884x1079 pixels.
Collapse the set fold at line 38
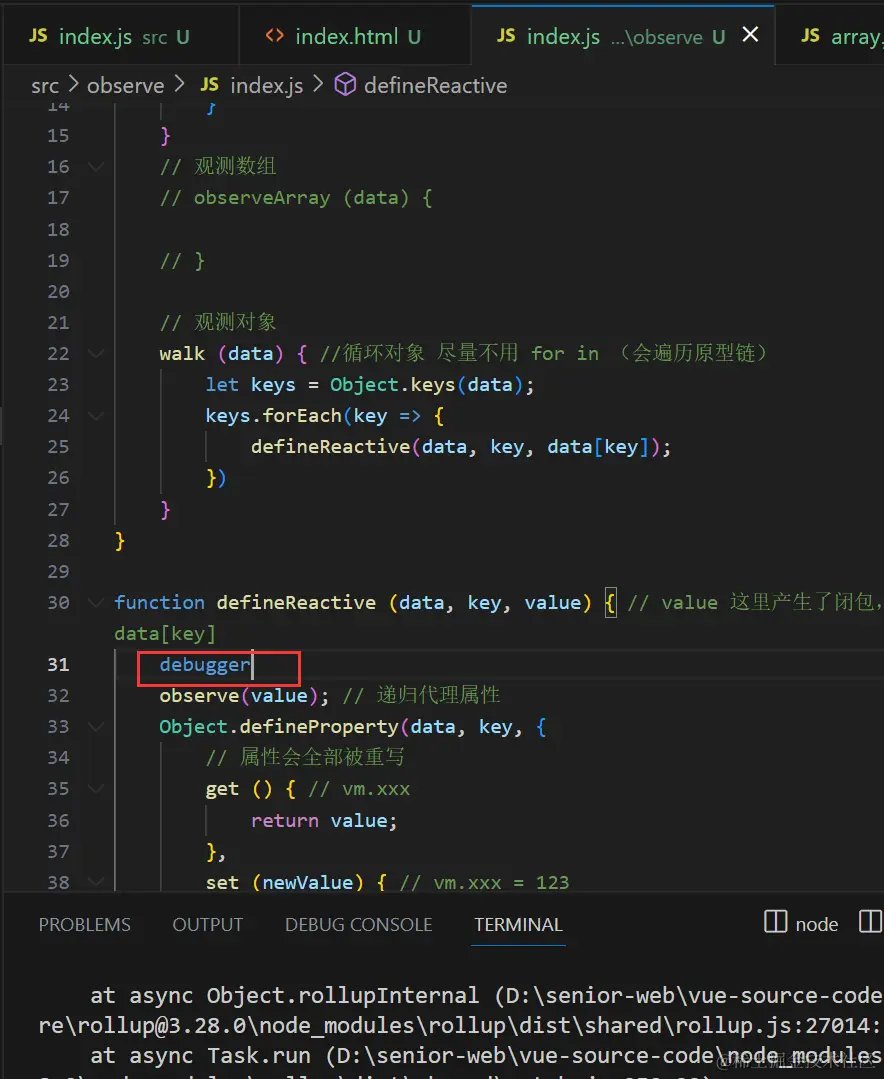pyautogui.click(x=96, y=882)
